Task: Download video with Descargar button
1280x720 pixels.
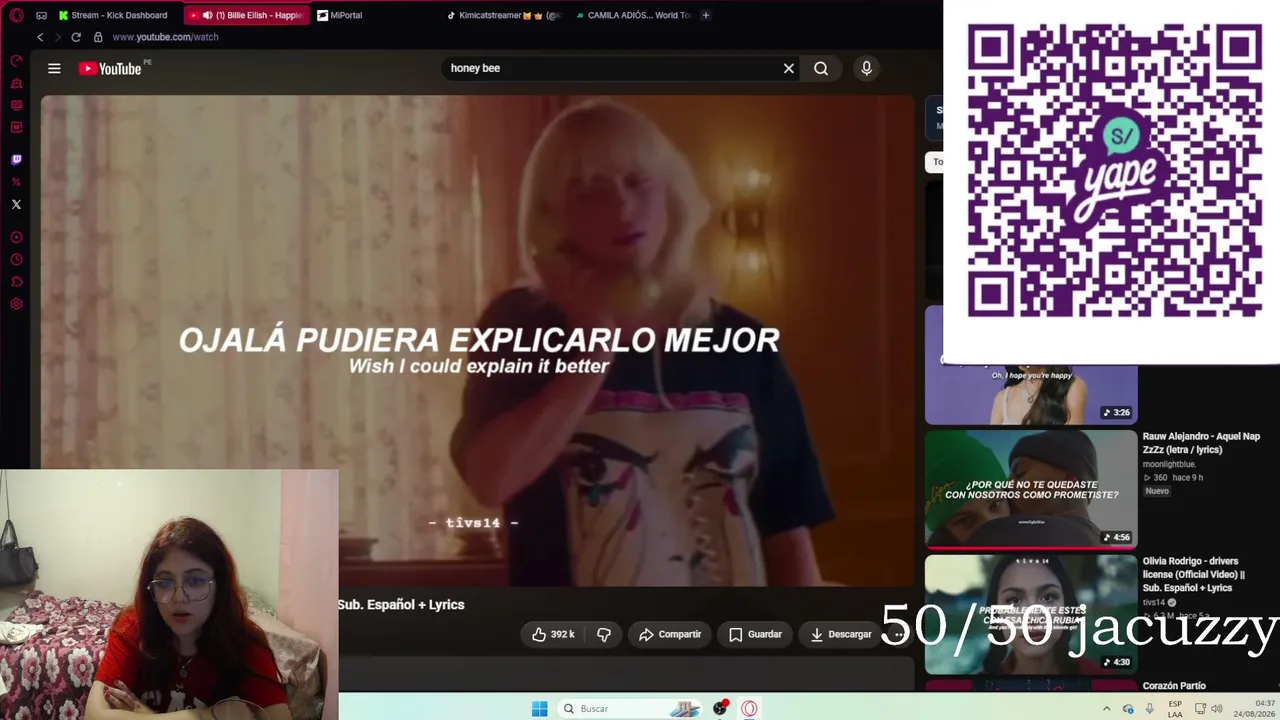Action: coord(840,634)
